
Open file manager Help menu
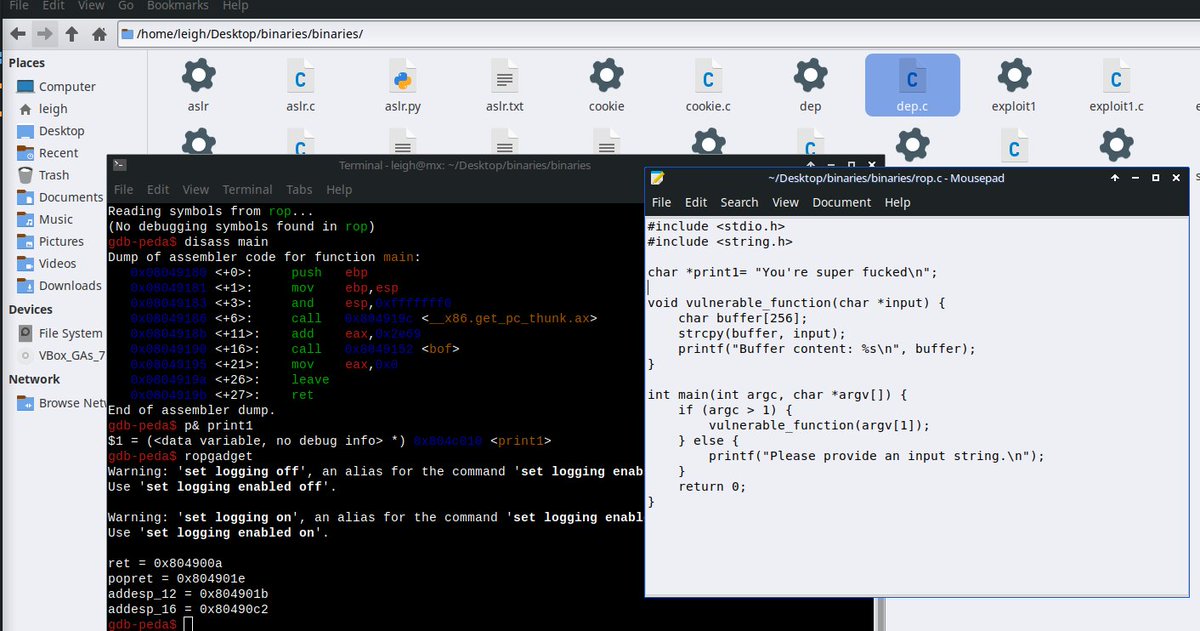(235, 5)
